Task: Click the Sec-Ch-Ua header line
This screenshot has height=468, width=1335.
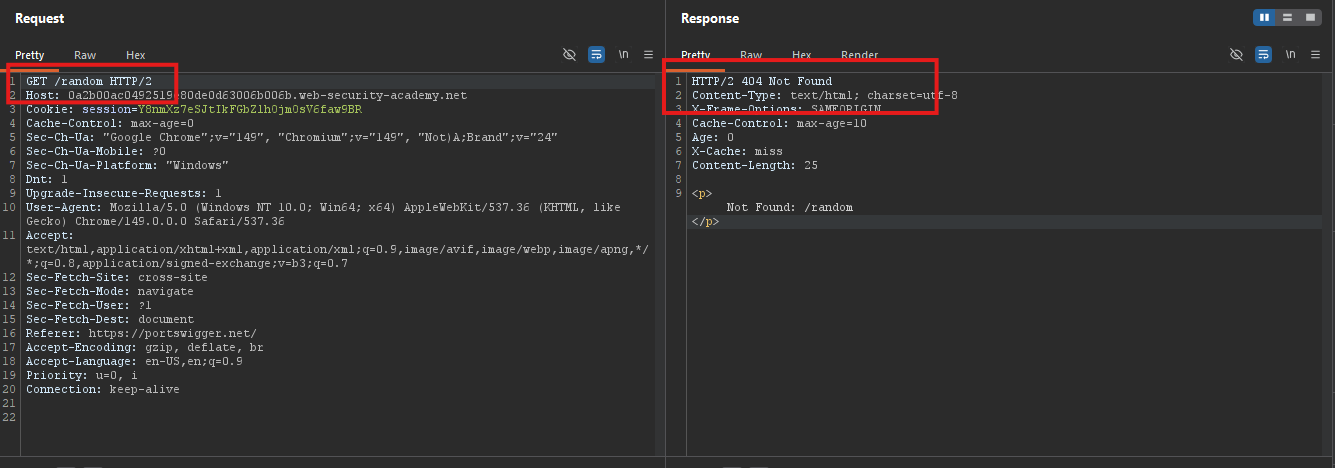Action: click(x=292, y=137)
